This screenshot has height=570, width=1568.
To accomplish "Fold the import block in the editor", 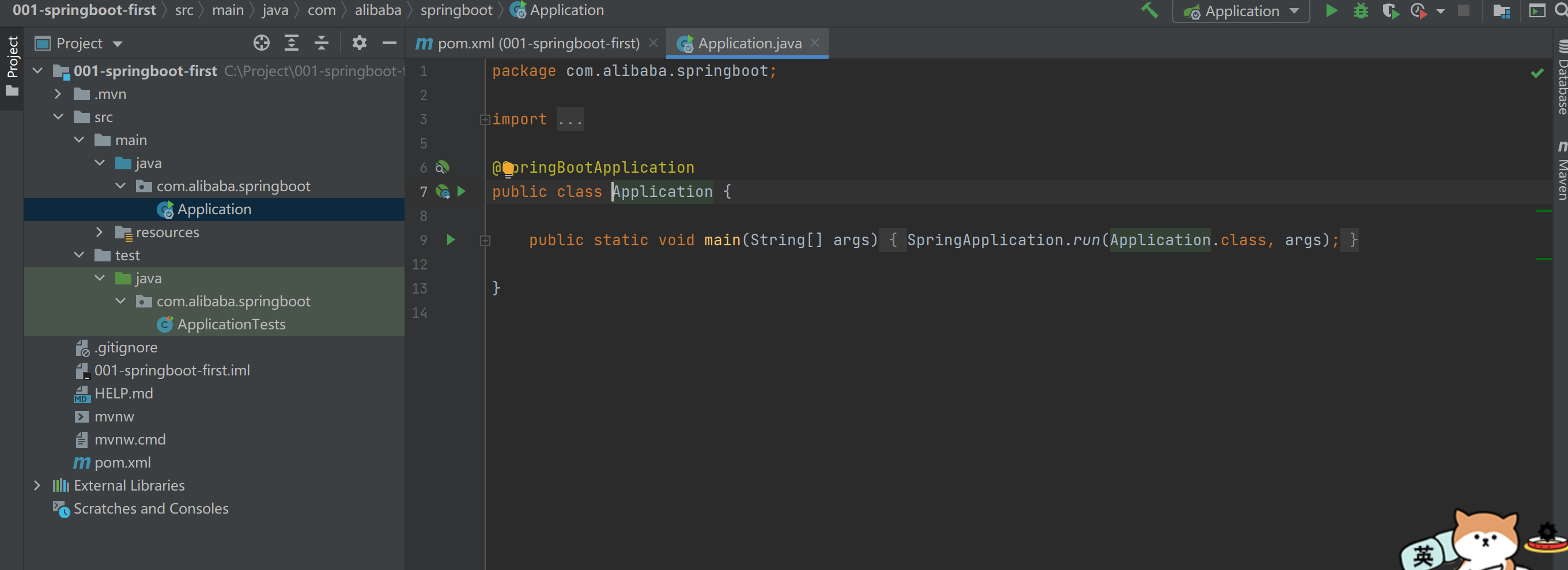I will pyautogui.click(x=485, y=119).
